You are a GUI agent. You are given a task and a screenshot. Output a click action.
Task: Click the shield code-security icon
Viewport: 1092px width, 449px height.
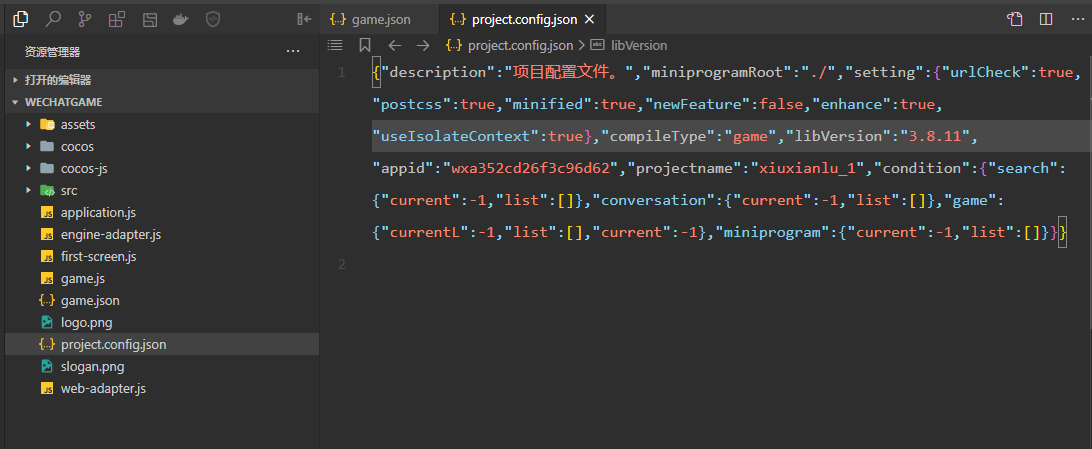pos(212,19)
